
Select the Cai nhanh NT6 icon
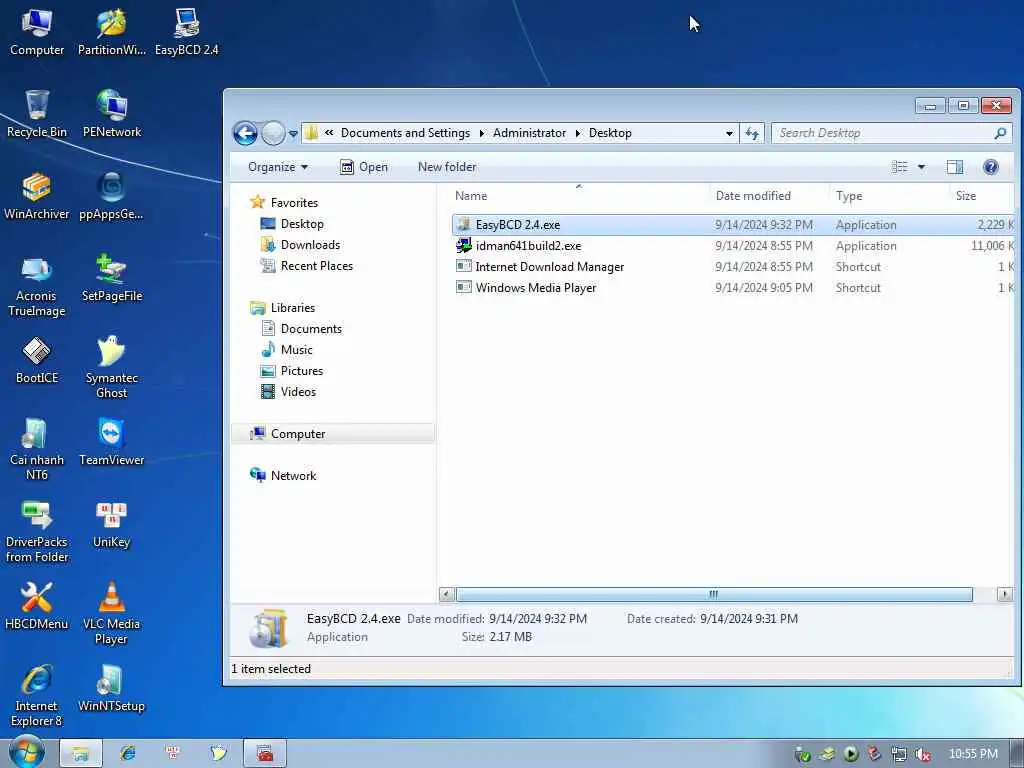37,450
